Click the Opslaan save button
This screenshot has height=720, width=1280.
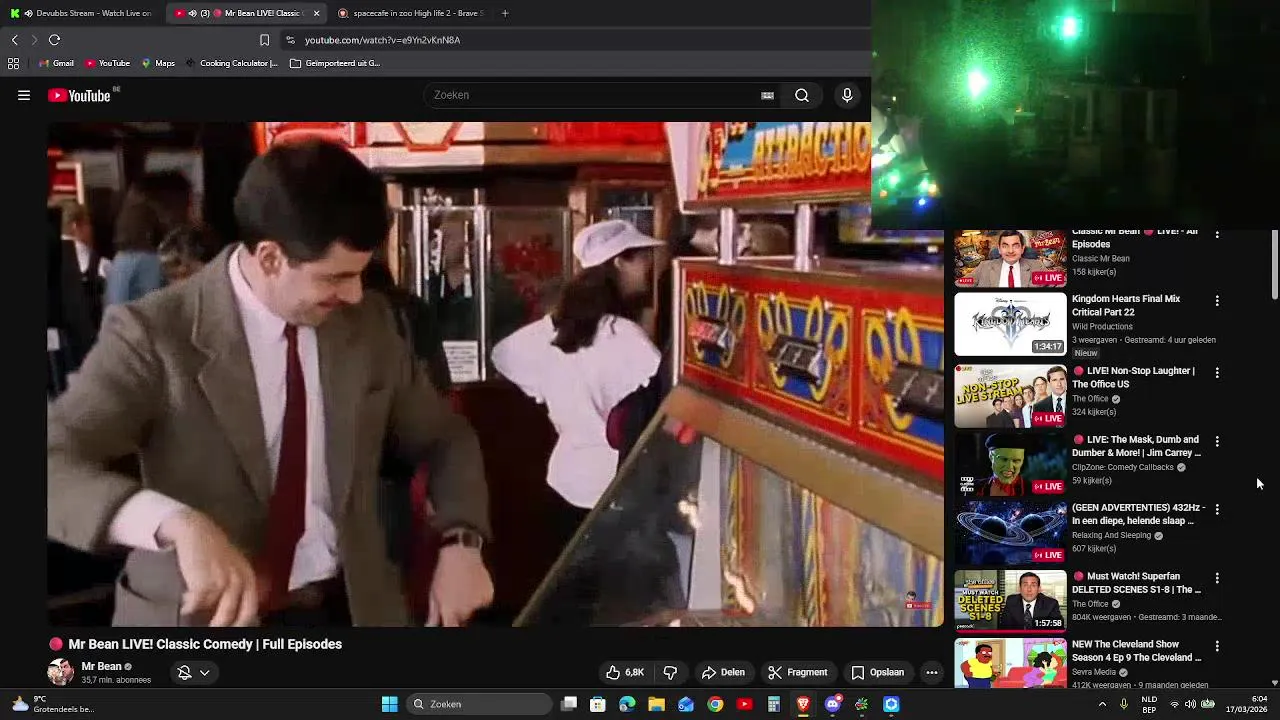[x=878, y=672]
